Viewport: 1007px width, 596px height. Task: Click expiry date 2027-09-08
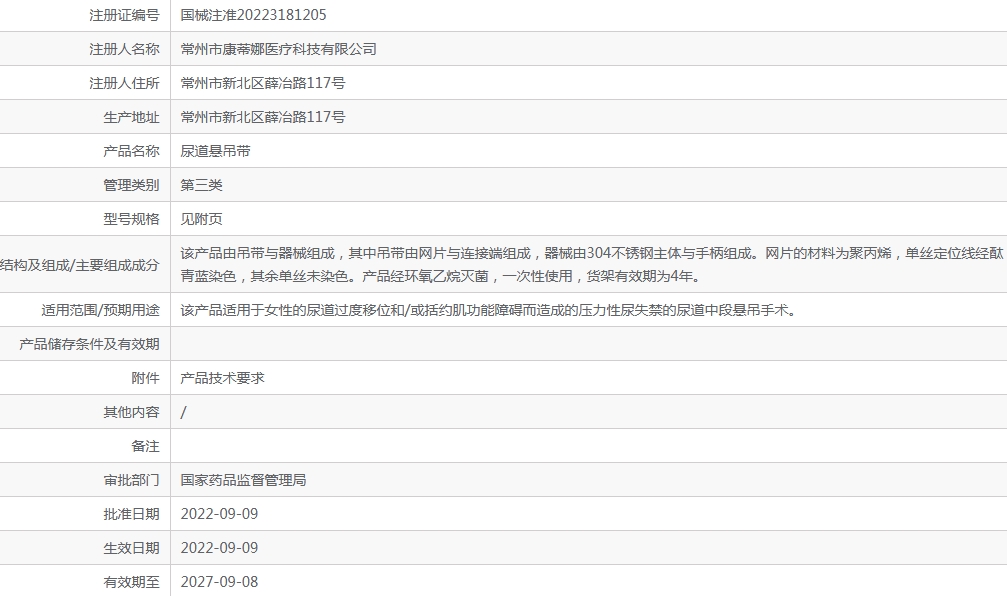(219, 582)
